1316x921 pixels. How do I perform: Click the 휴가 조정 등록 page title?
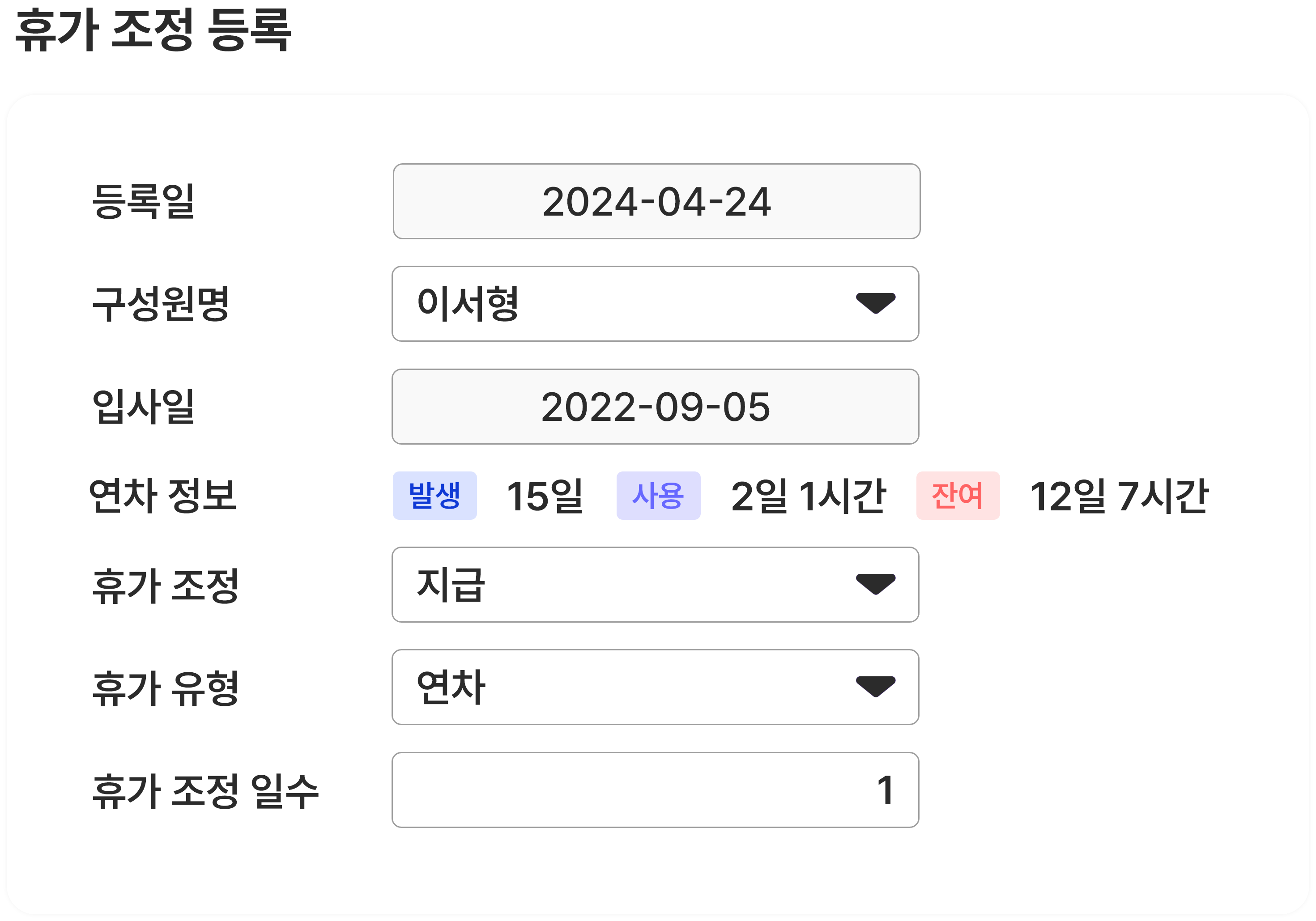pos(153,30)
